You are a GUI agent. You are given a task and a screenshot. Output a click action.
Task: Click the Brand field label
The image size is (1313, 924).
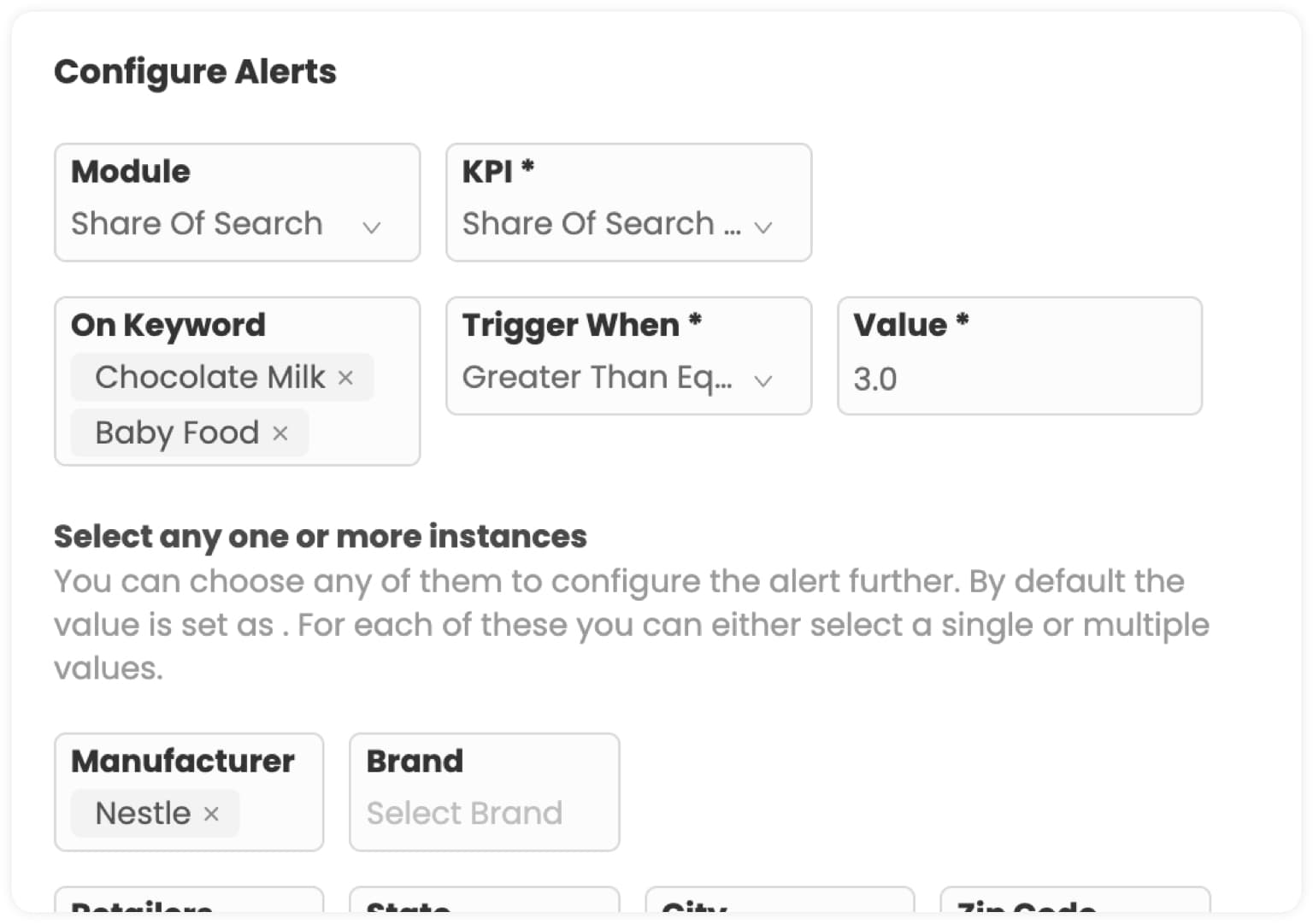tap(415, 761)
